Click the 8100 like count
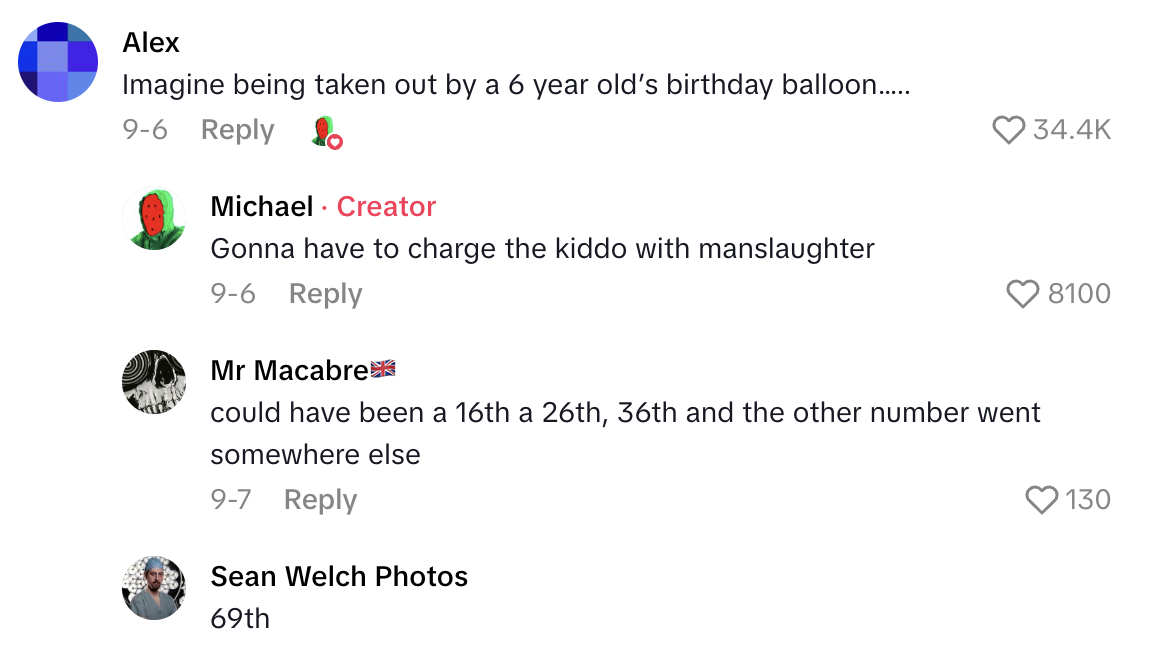Image resolution: width=1150 pixels, height=648 pixels. (x=1079, y=294)
